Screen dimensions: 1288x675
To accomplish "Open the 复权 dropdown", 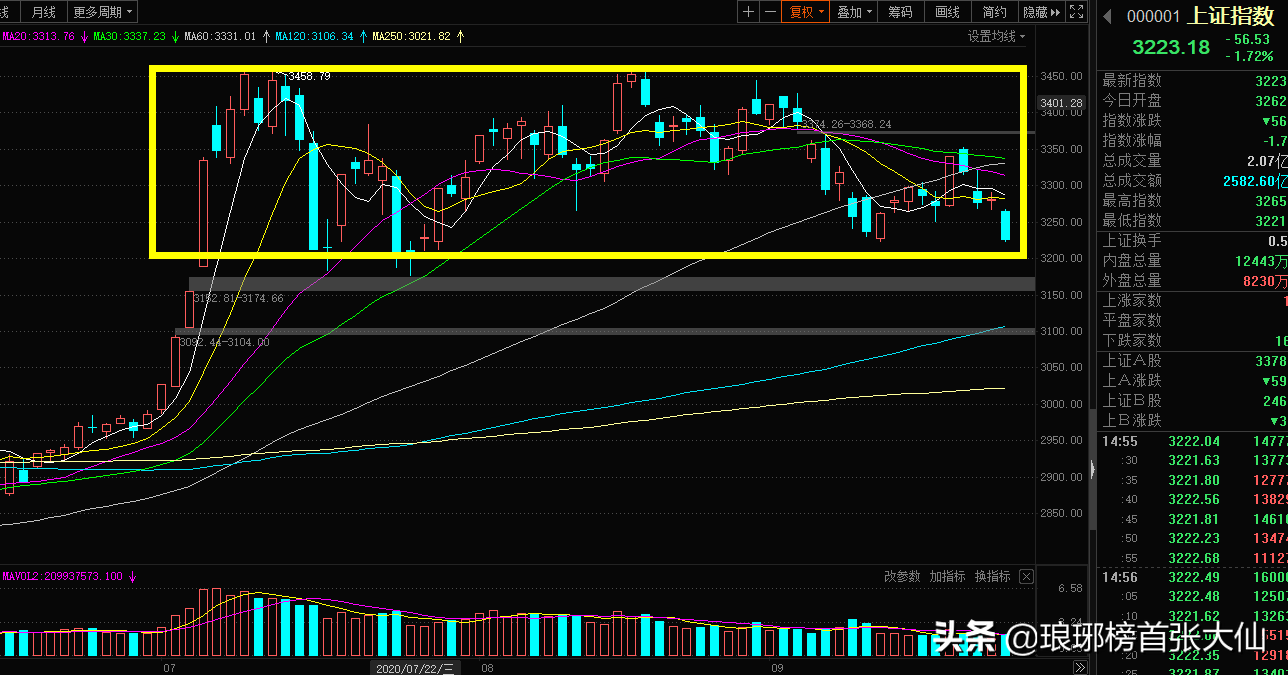I will click(x=807, y=12).
